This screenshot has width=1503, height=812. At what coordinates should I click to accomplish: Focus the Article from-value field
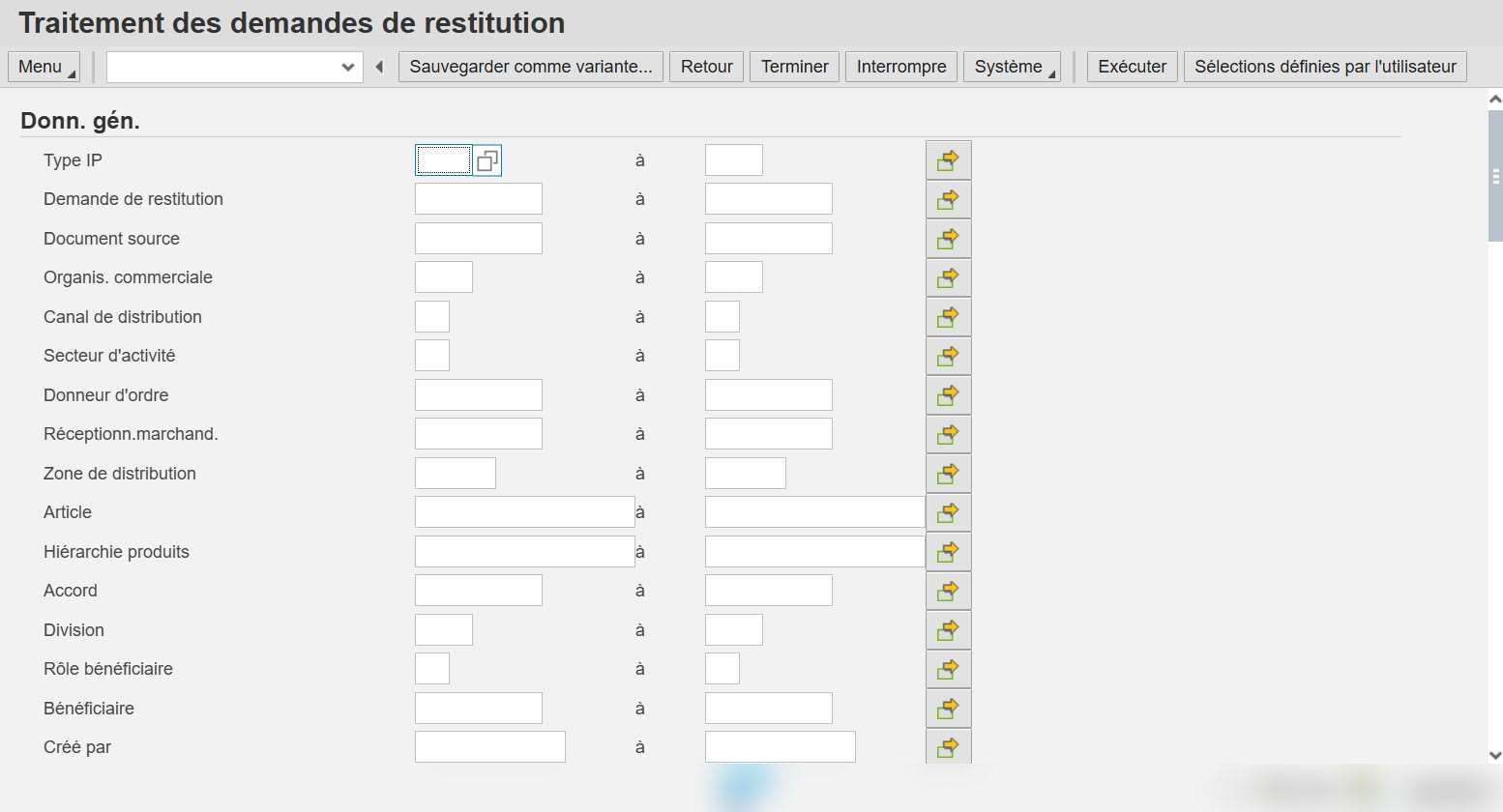(525, 512)
